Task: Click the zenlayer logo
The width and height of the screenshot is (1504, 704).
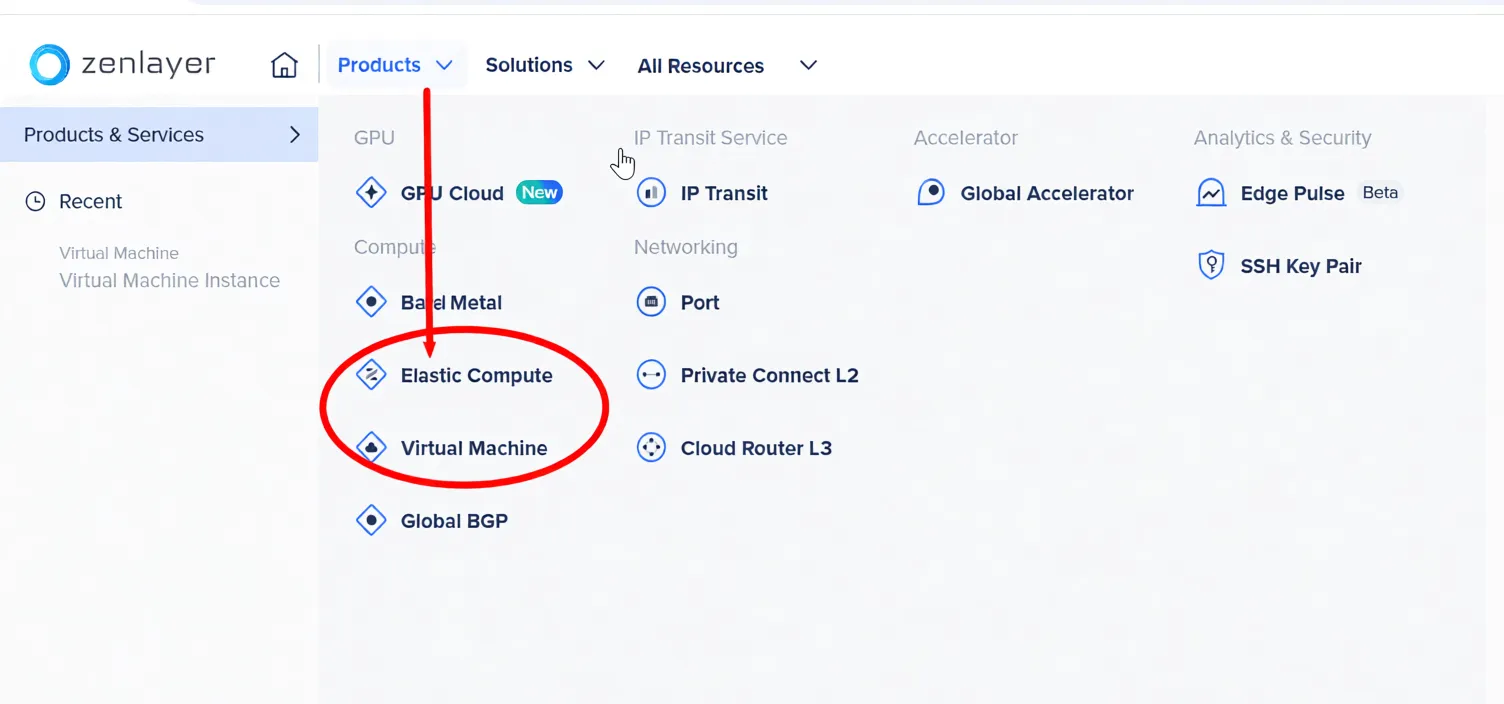Action: tap(122, 65)
